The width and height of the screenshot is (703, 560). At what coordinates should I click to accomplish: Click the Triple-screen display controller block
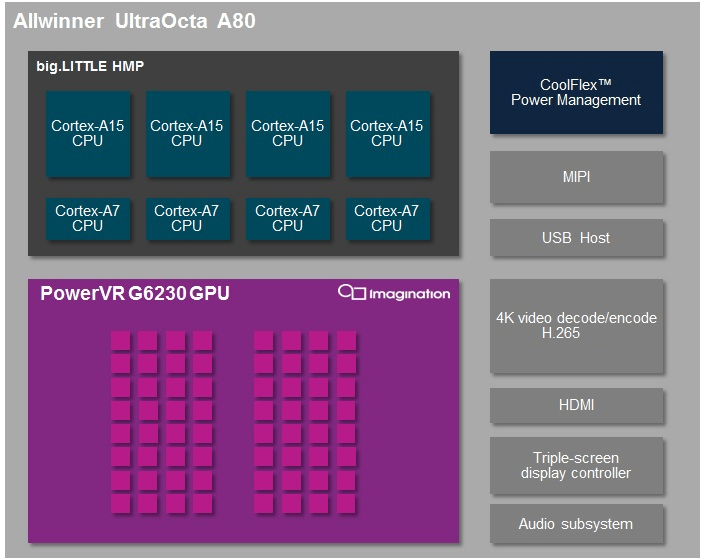(x=576, y=465)
